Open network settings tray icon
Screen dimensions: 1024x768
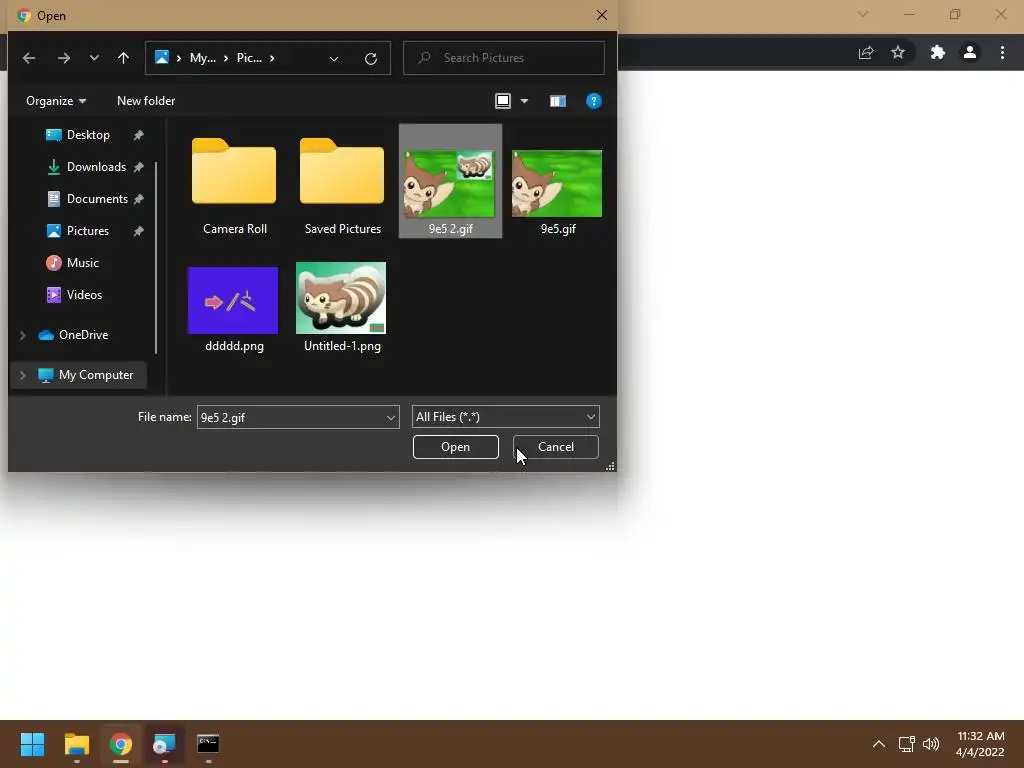coord(906,744)
